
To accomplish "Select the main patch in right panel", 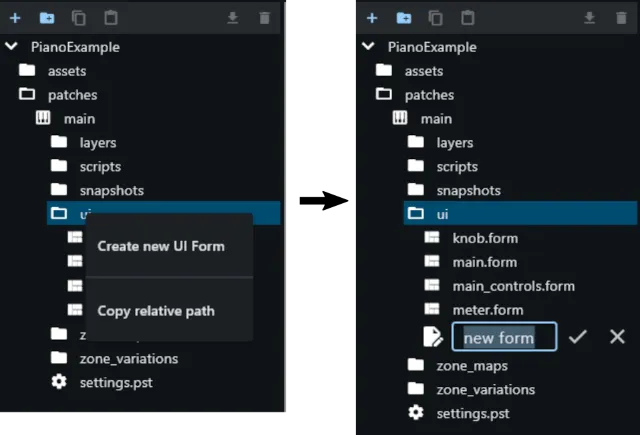I will (x=422, y=119).
